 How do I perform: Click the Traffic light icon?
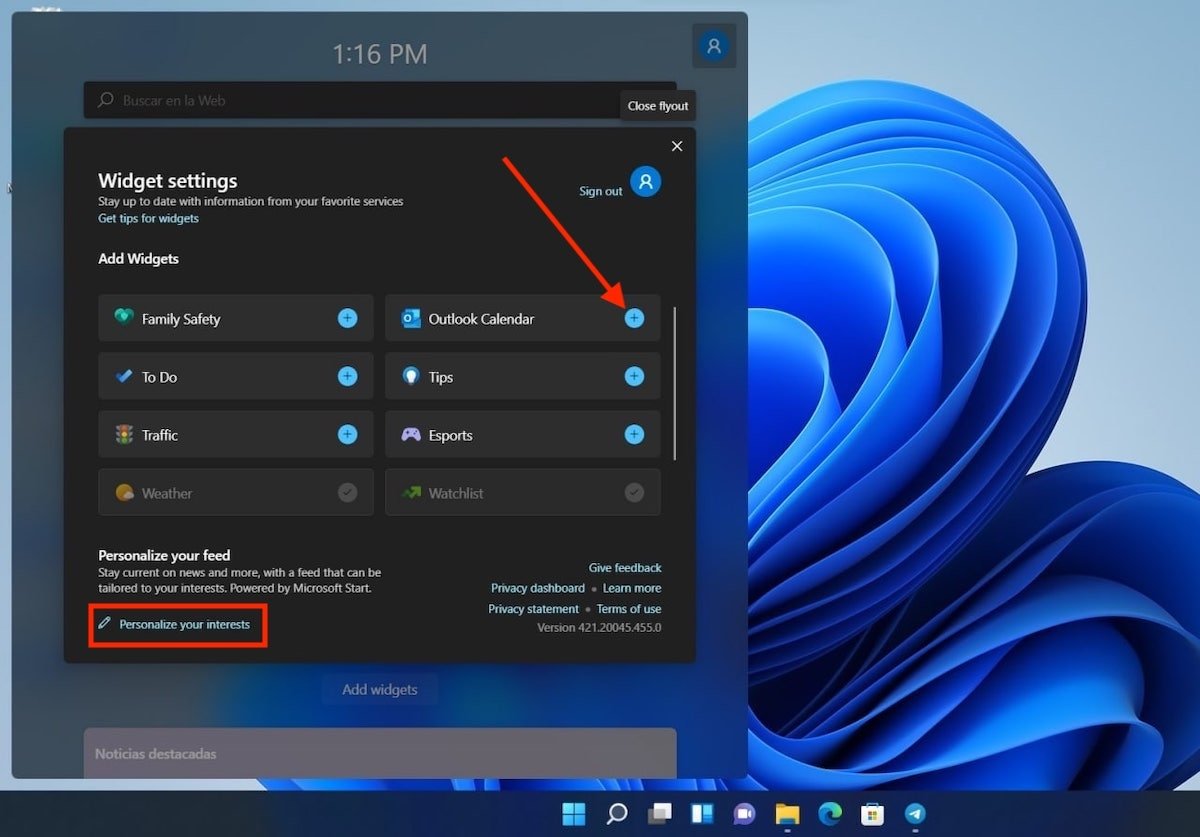(124, 434)
